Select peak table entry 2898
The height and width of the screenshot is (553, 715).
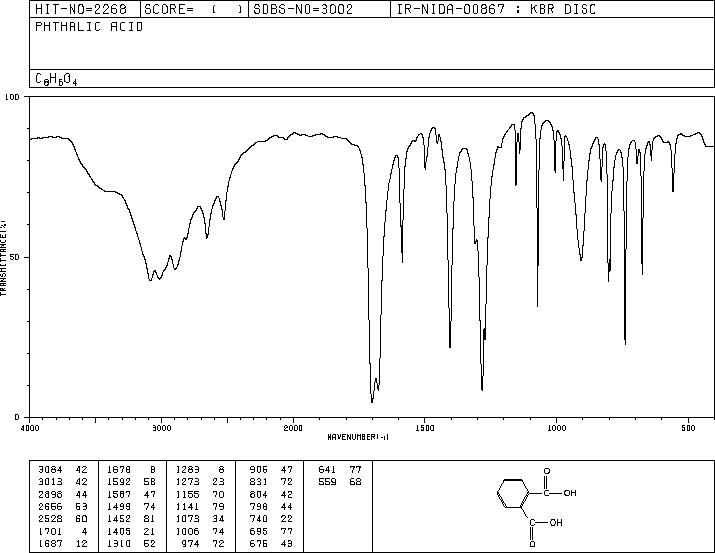(50, 494)
